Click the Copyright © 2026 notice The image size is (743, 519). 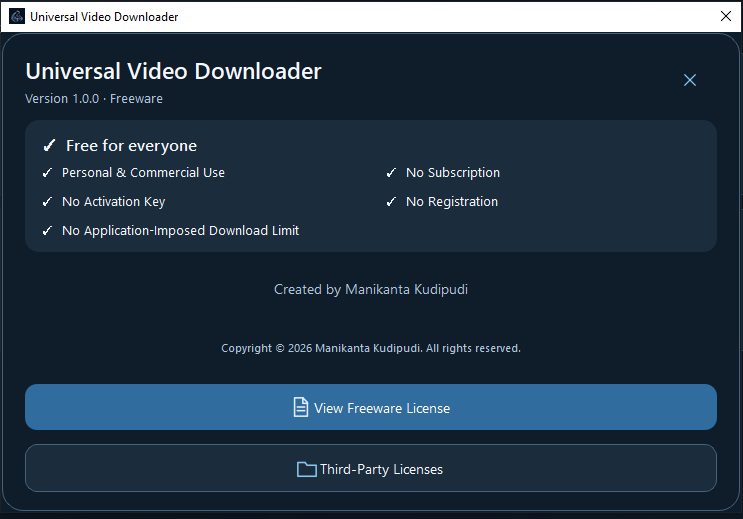coord(371,348)
